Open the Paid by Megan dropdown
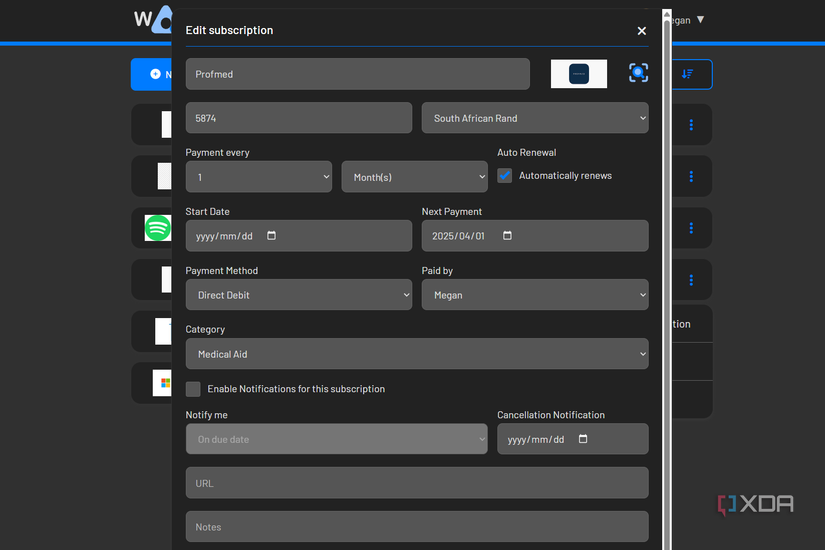The image size is (825, 550). coord(535,295)
